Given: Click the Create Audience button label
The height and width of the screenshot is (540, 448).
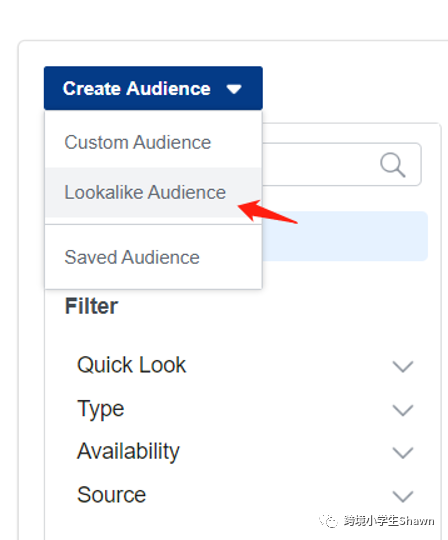Looking at the screenshot, I should [x=136, y=89].
